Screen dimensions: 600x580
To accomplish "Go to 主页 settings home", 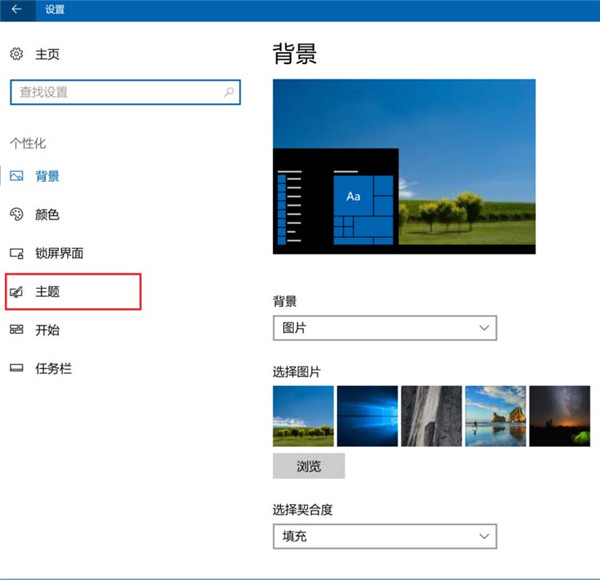I will click(x=48, y=54).
